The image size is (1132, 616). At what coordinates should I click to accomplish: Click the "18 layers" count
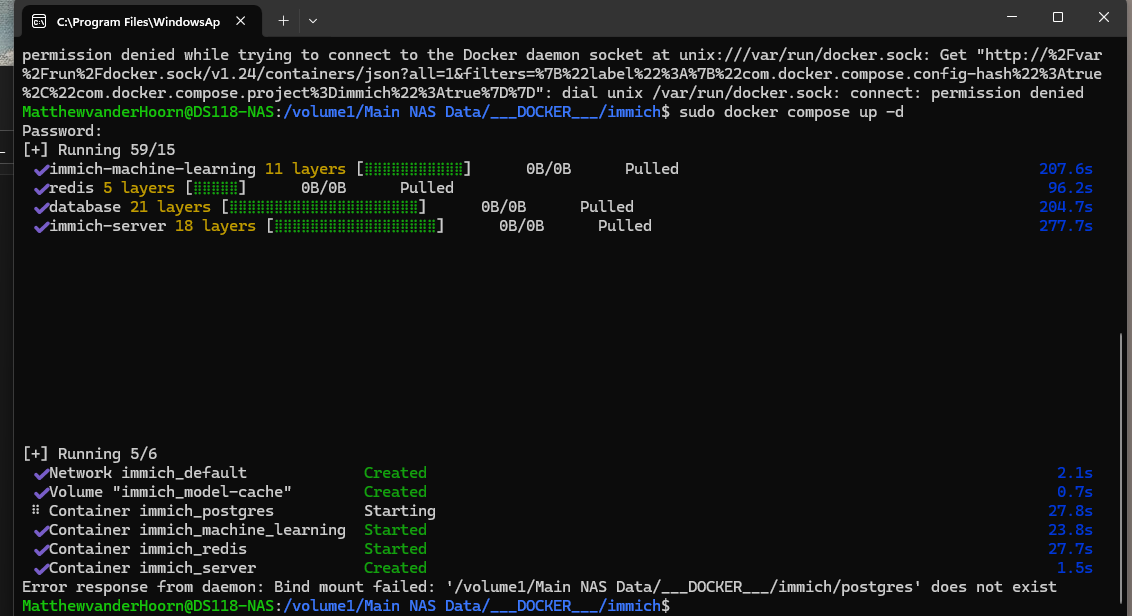[215, 226]
